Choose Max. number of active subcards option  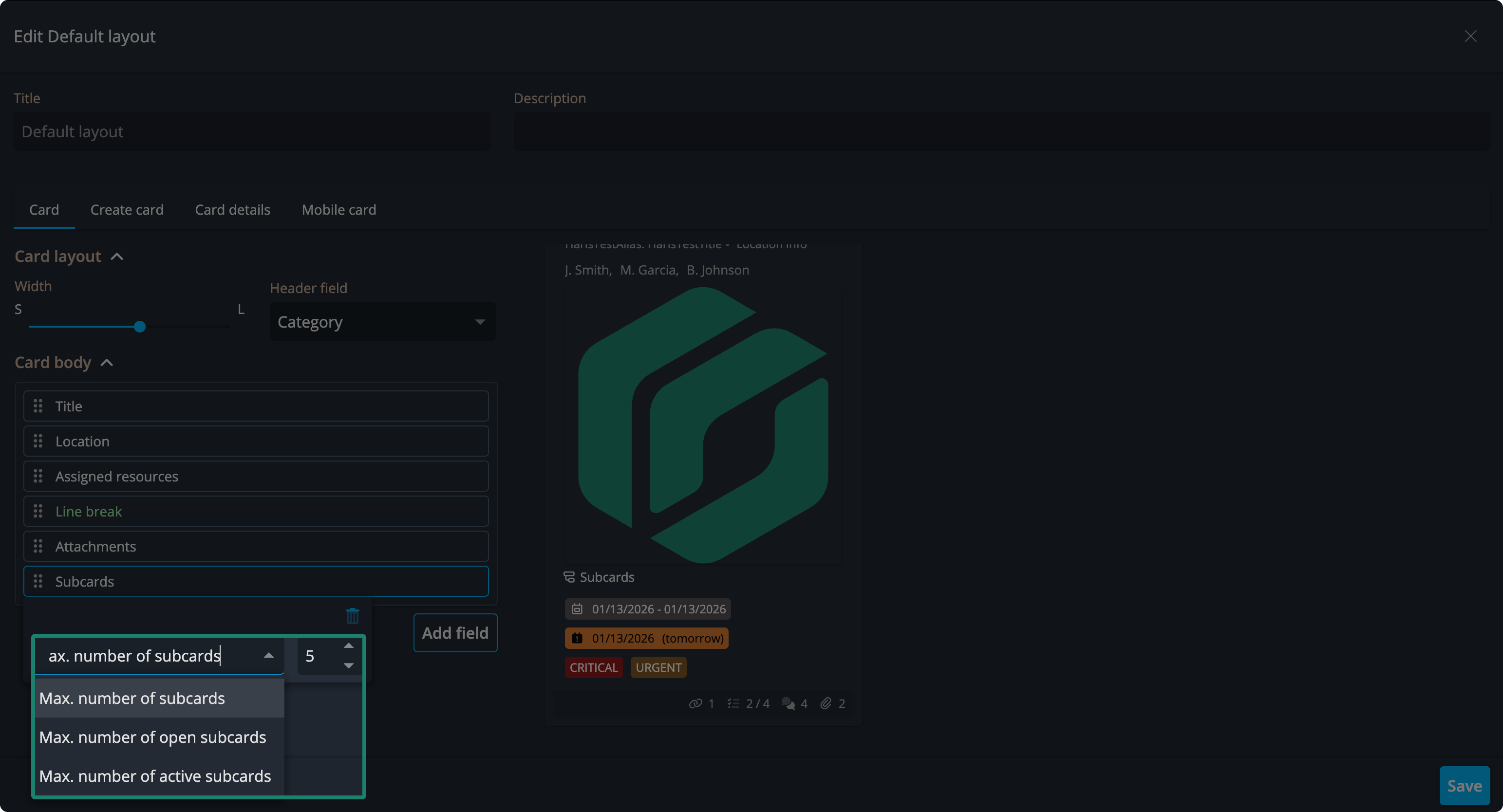pos(155,776)
